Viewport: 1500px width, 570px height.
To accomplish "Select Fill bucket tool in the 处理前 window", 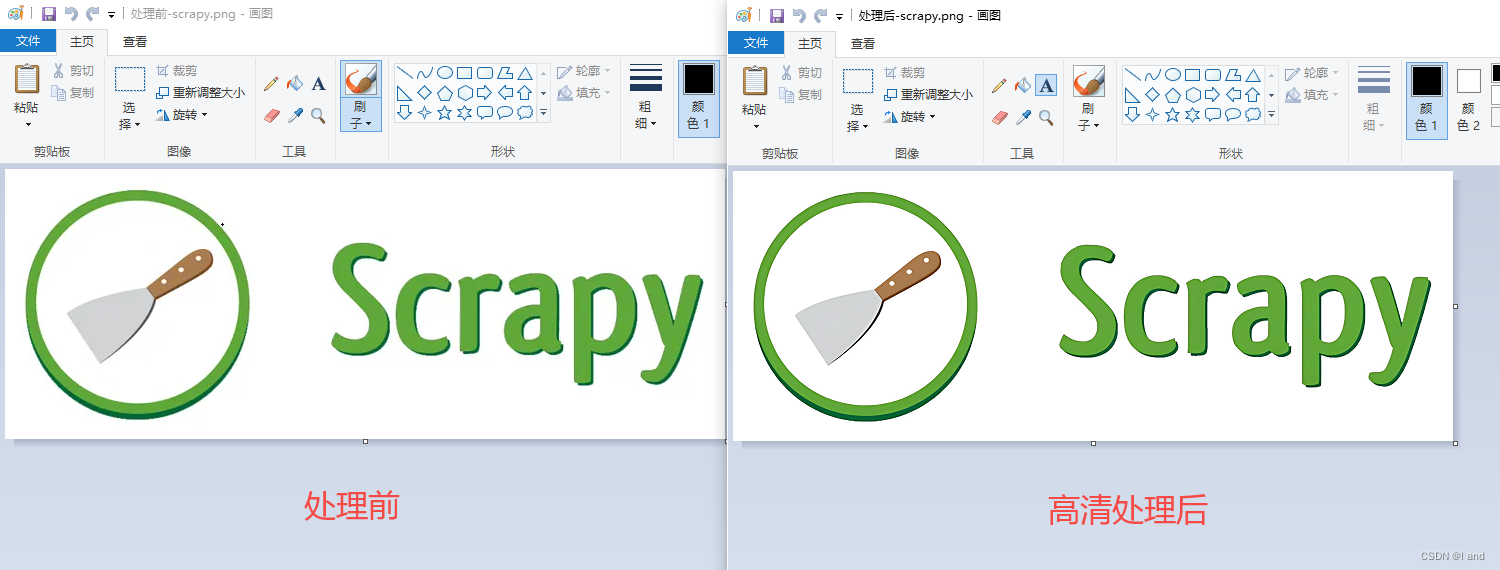I will (x=294, y=84).
